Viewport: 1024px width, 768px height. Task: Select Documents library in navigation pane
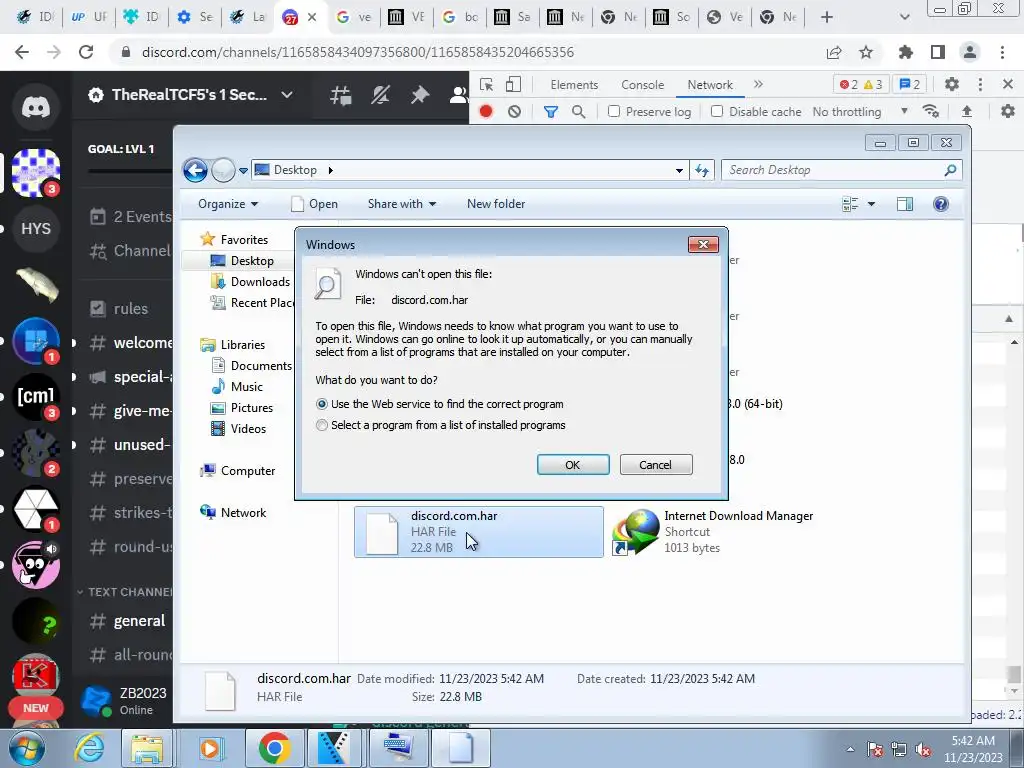pyautogui.click(x=251, y=366)
